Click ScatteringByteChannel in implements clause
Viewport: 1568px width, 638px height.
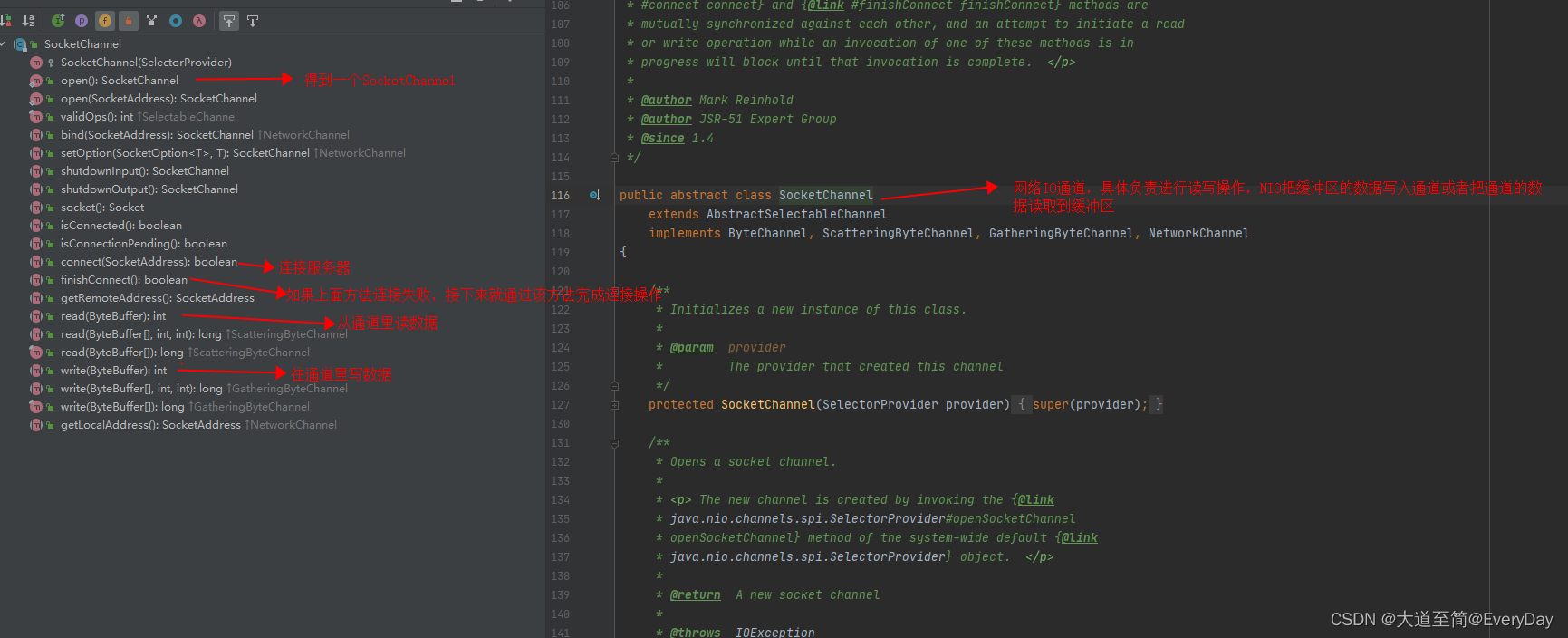[898, 233]
